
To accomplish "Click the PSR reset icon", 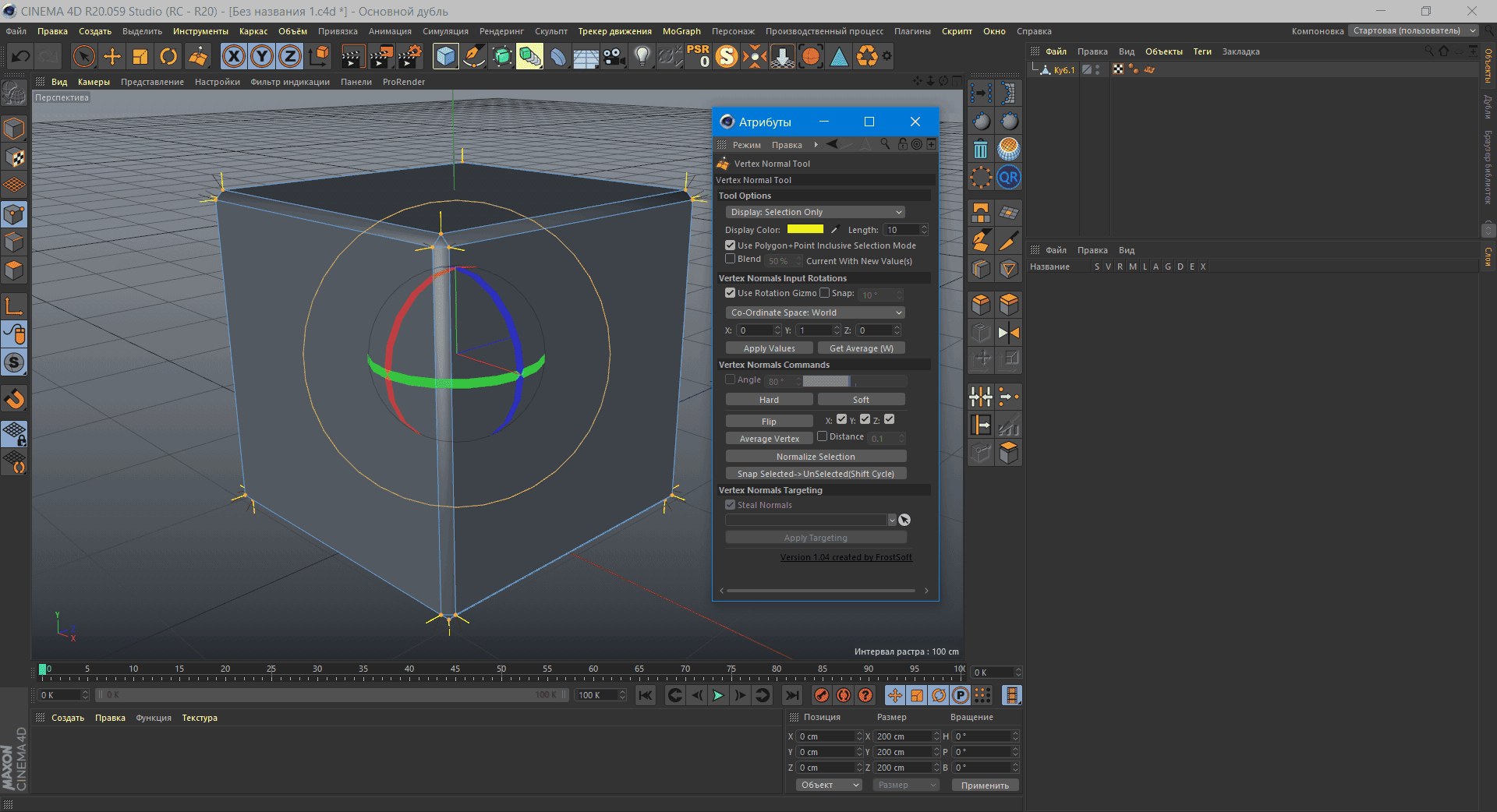I will click(x=698, y=56).
